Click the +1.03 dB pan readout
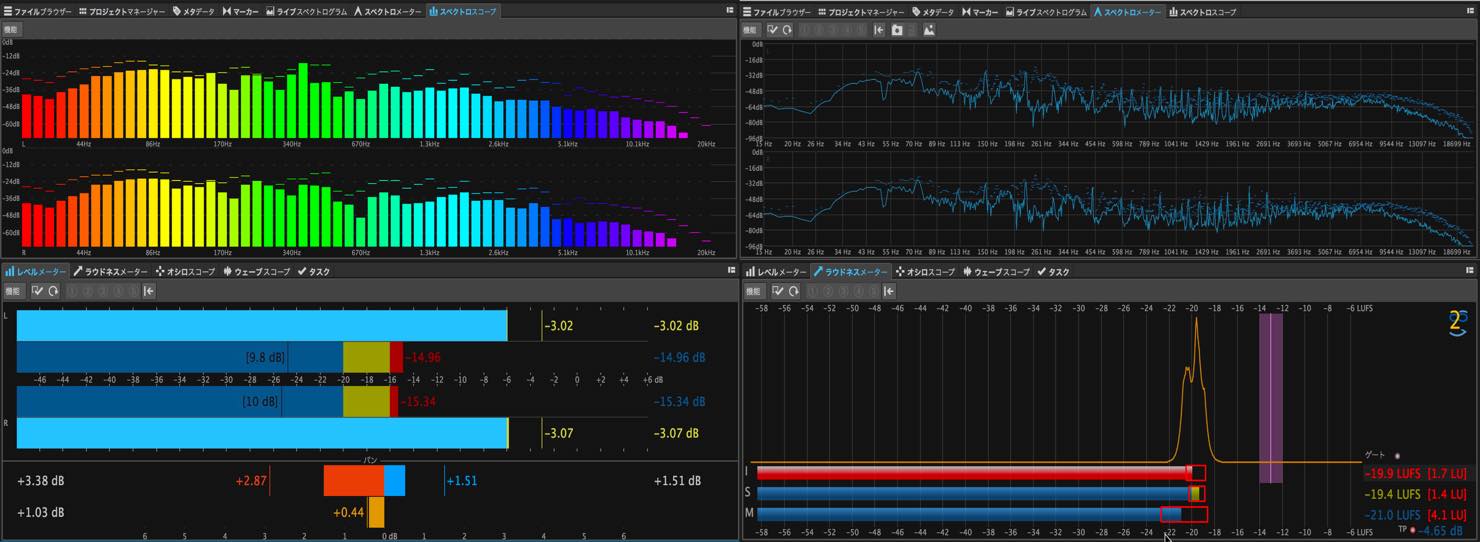 [41, 512]
